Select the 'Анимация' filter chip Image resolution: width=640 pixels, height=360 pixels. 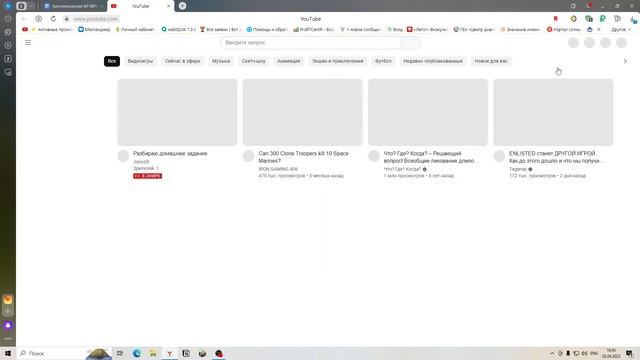[x=289, y=61]
